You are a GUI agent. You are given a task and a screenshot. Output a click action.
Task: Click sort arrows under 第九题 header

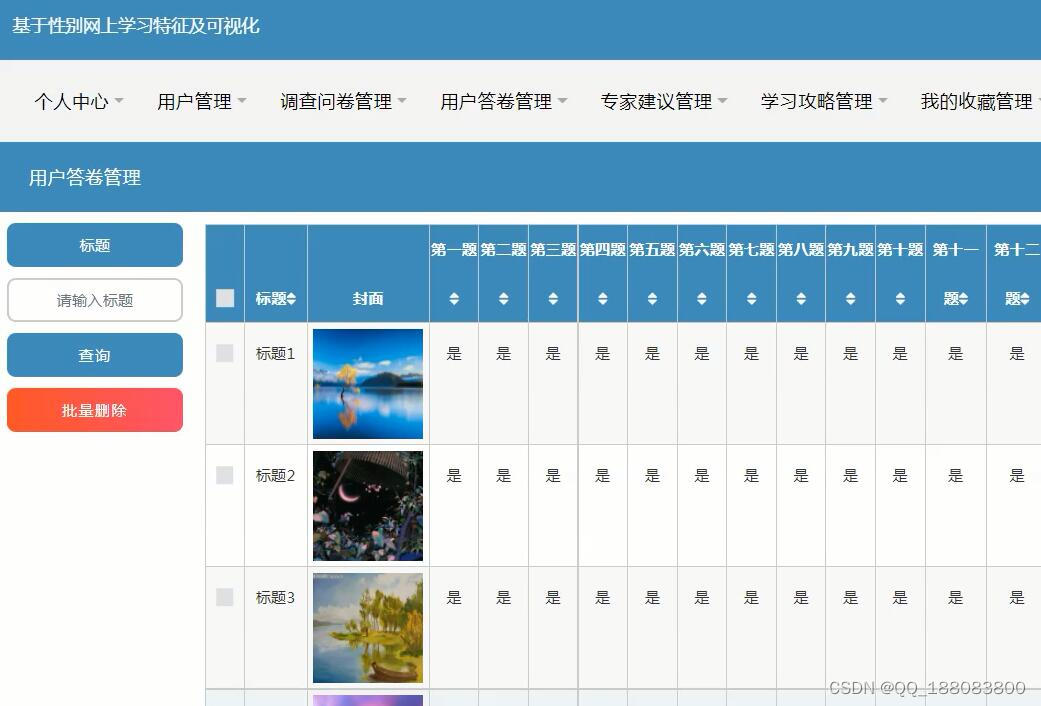point(850,299)
